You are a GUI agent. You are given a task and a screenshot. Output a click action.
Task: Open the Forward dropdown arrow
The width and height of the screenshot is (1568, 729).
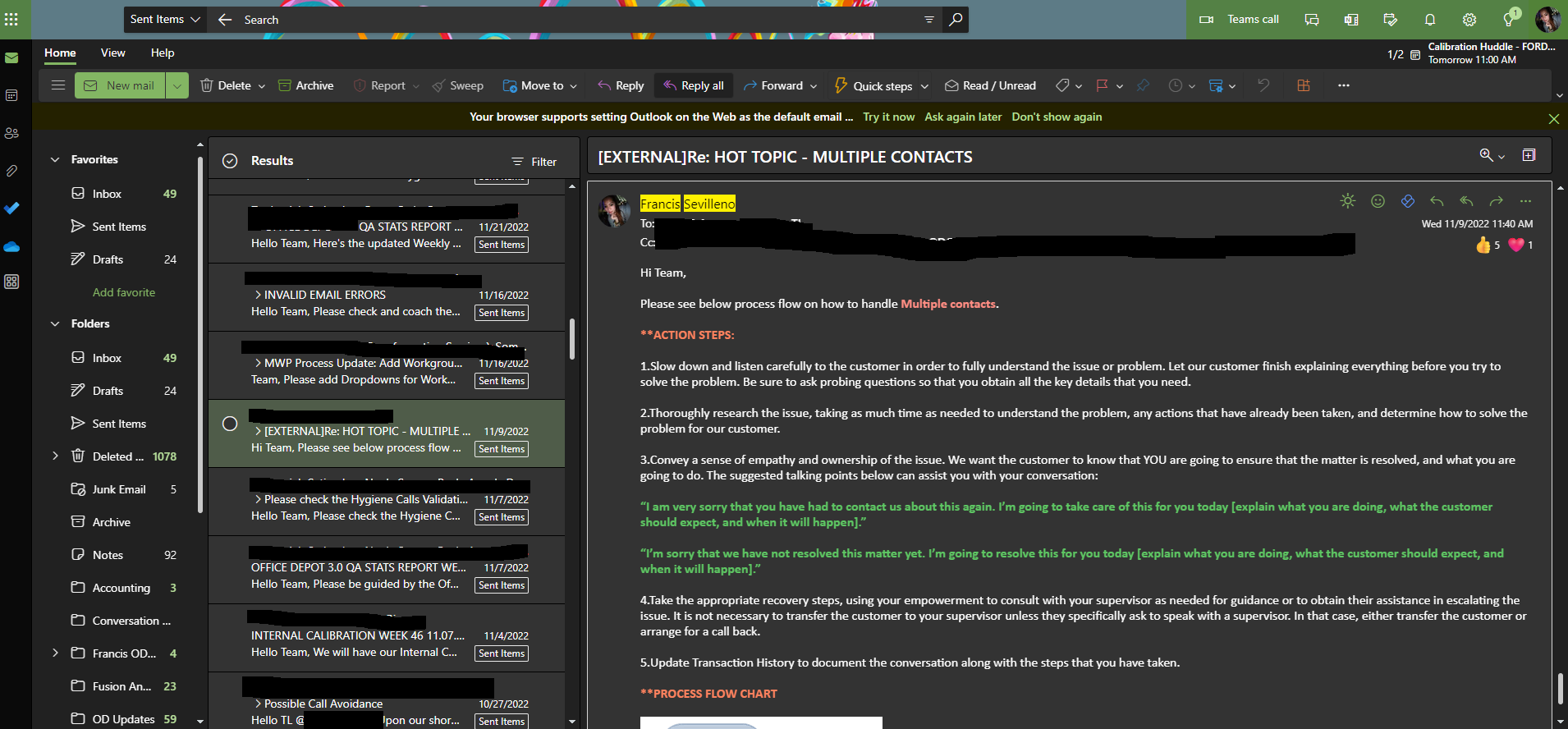[814, 85]
